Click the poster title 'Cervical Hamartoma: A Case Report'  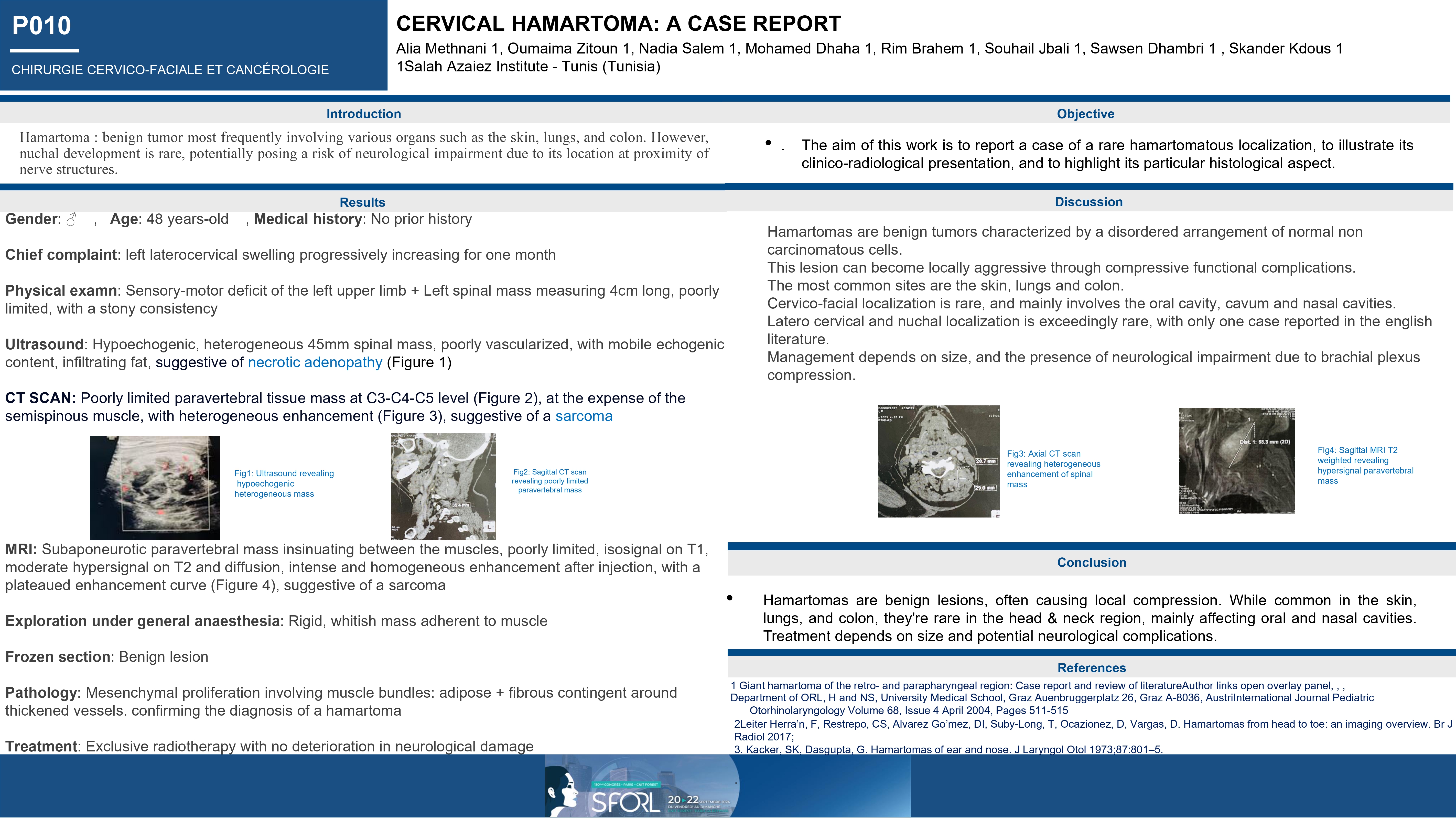point(618,24)
